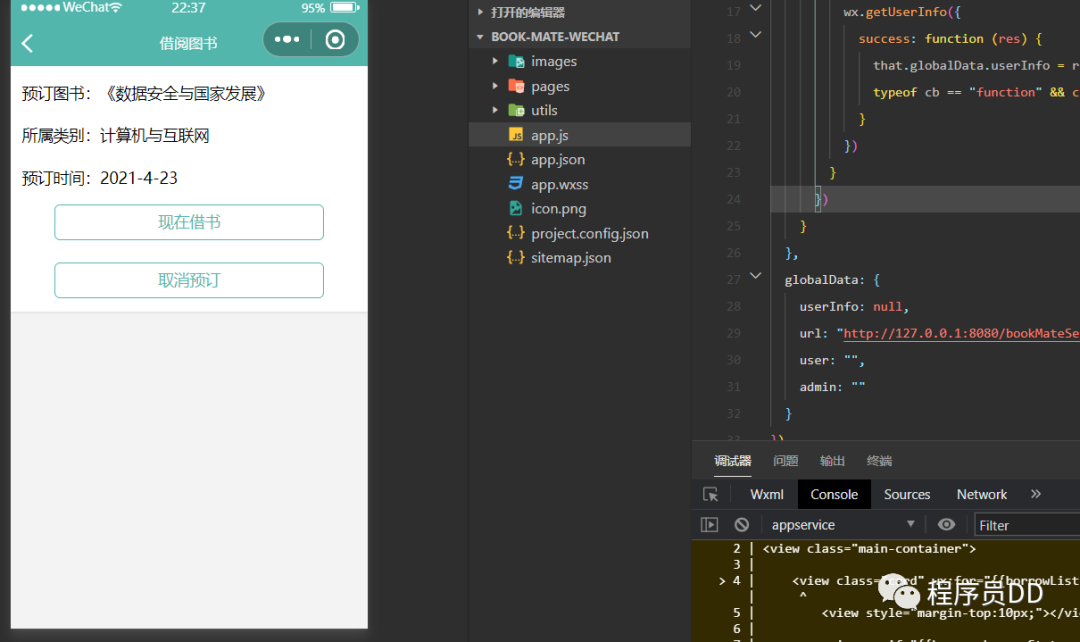Toggle the console sidebar icon
This screenshot has height=642, width=1080.
point(709,525)
